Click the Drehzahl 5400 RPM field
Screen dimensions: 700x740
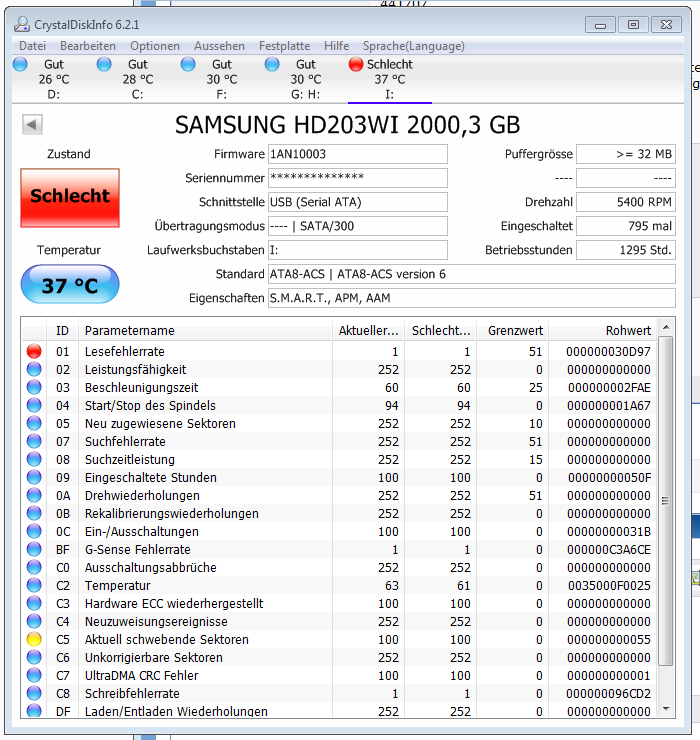(626, 202)
